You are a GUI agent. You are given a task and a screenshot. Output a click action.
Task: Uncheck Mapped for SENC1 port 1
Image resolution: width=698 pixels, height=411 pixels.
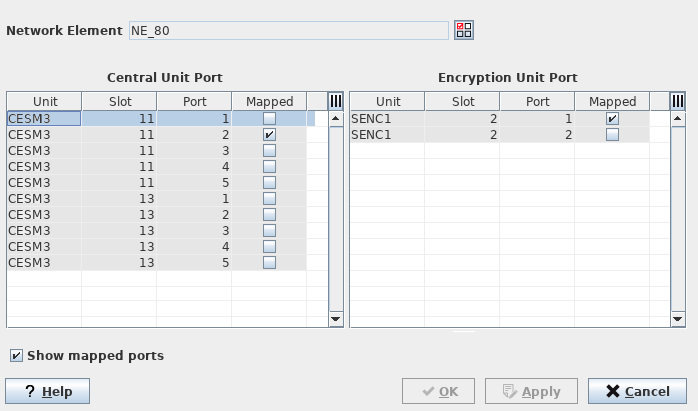(612, 118)
